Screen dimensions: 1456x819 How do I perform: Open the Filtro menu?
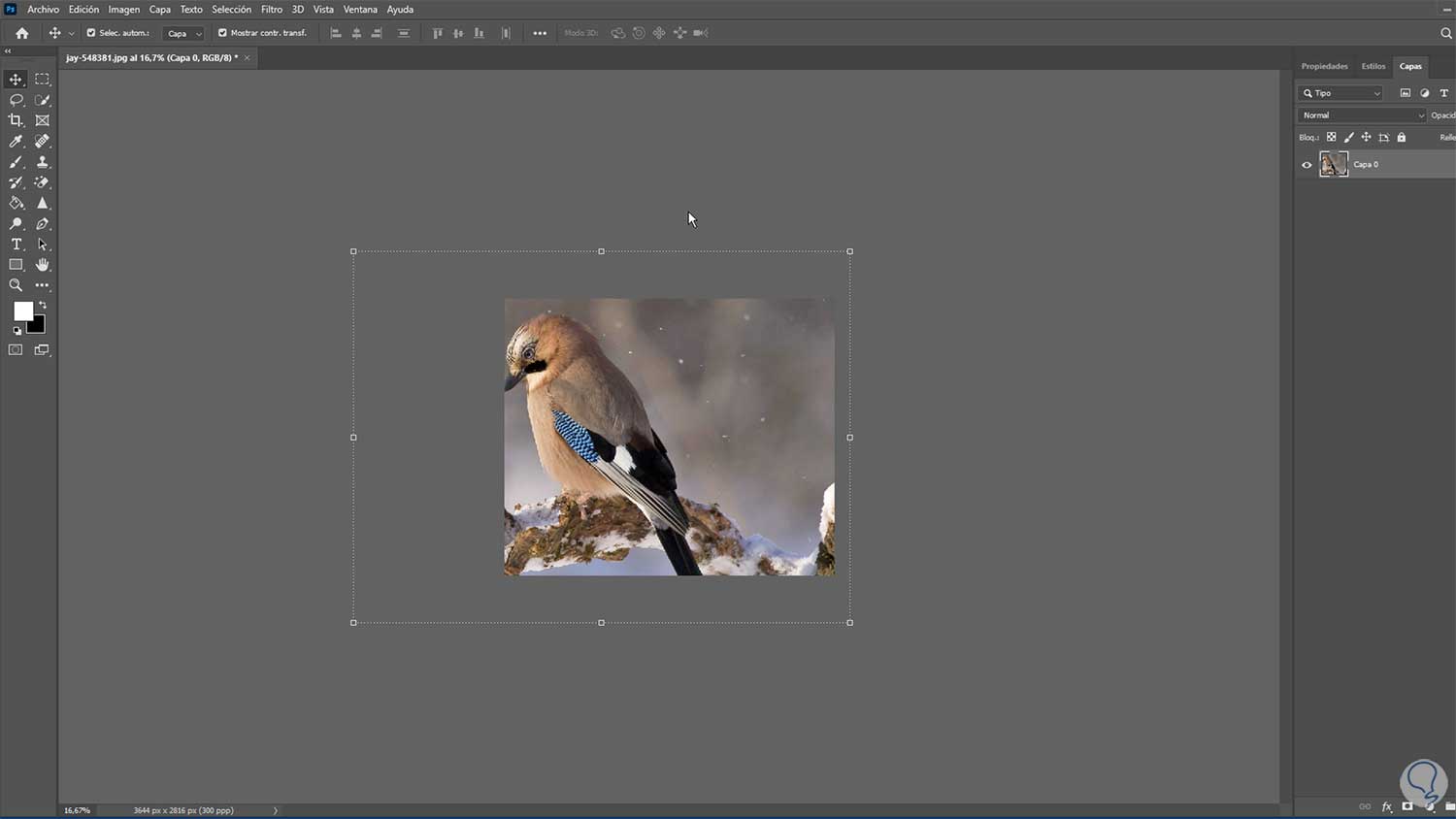[x=271, y=10]
